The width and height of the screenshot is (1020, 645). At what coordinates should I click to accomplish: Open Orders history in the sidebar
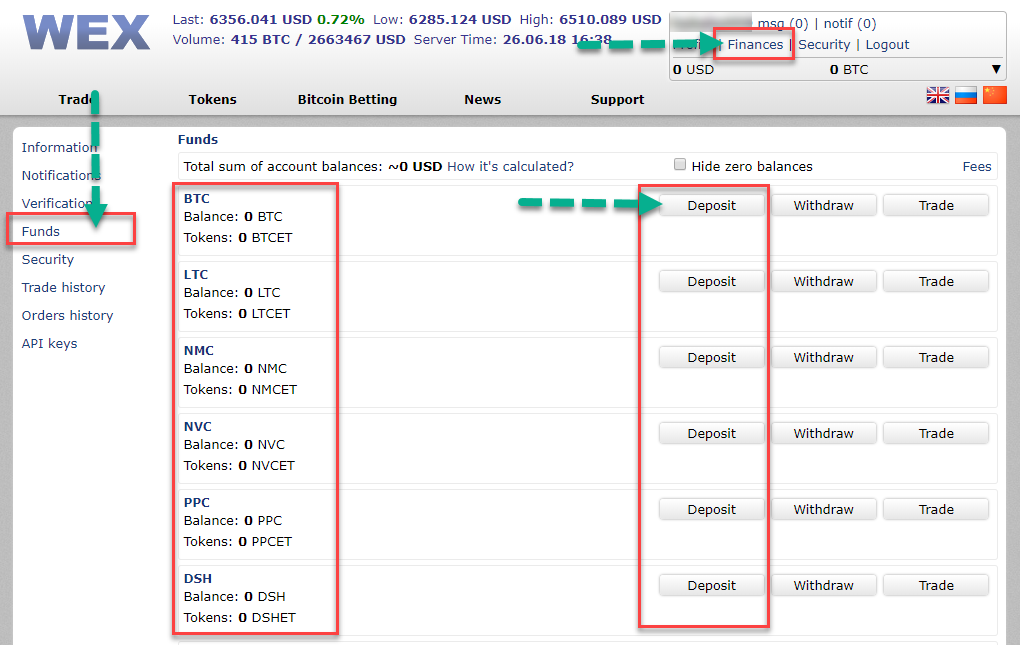click(x=67, y=315)
